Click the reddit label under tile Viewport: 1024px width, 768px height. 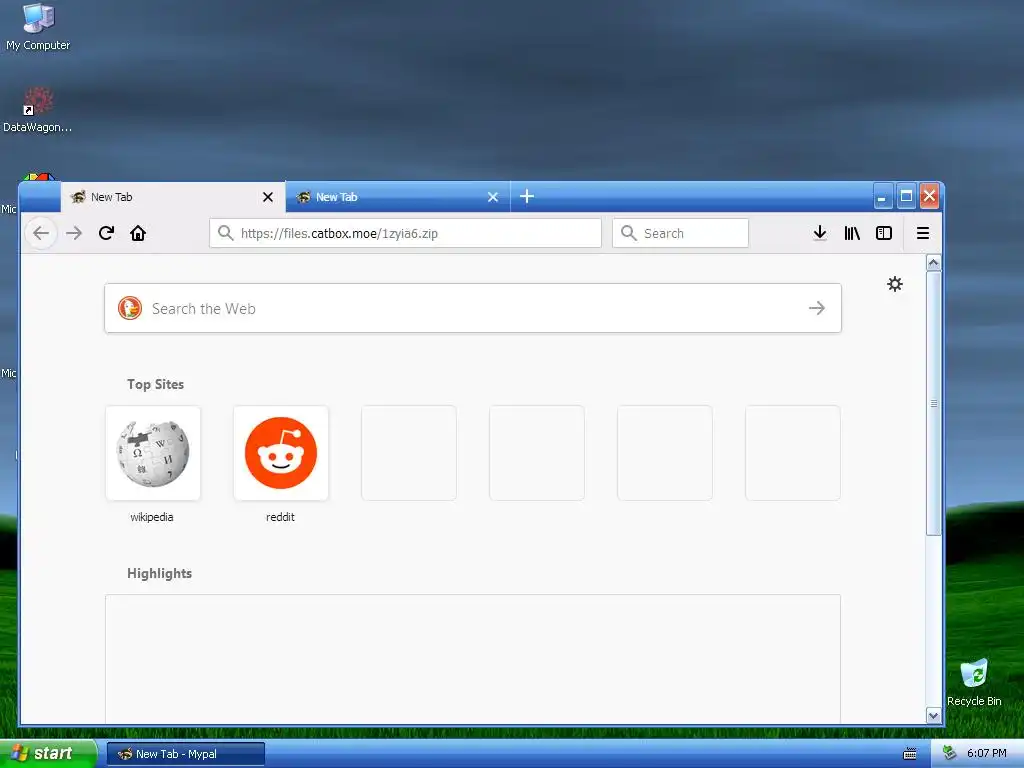click(x=280, y=517)
